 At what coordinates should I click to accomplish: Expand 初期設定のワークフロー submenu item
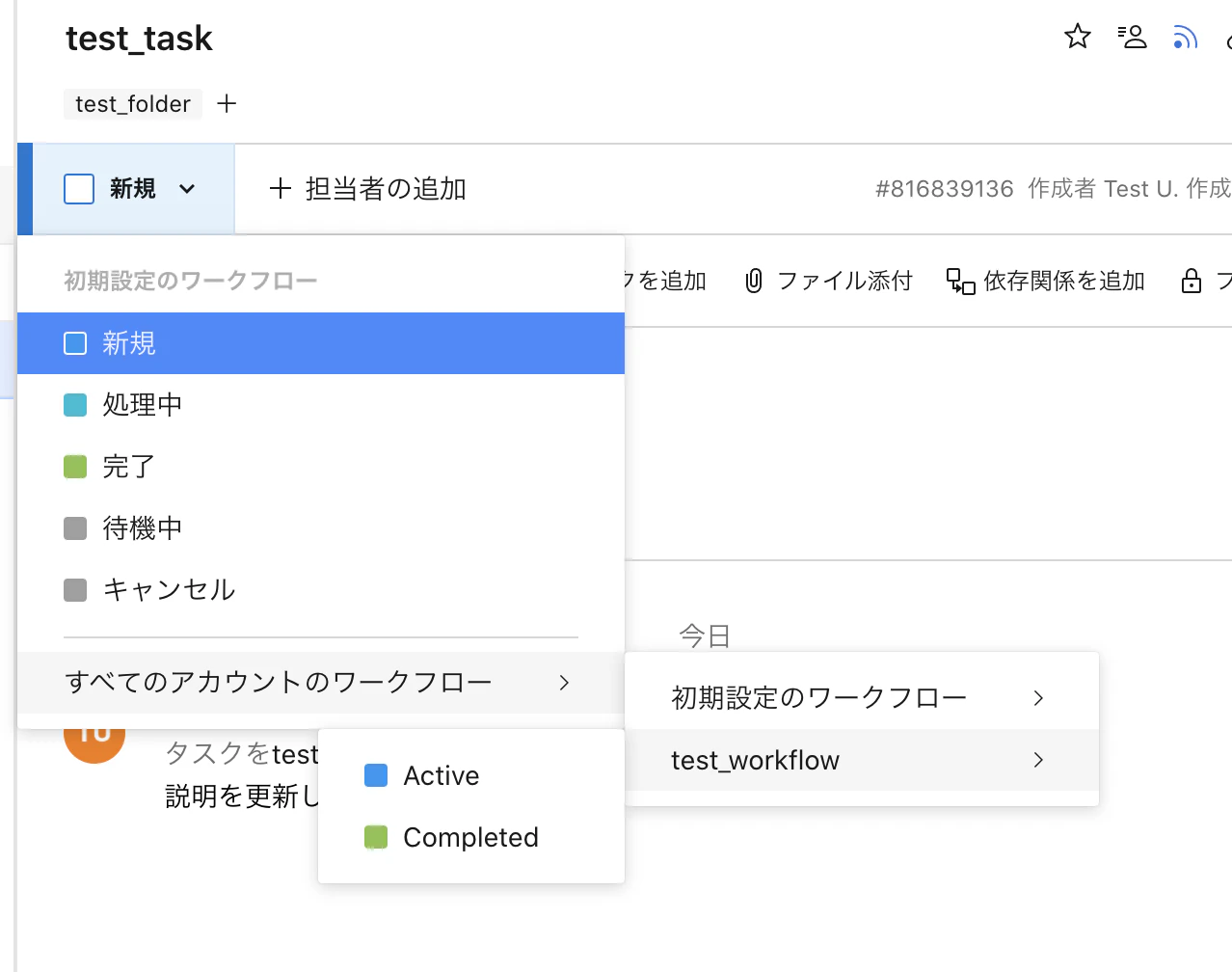click(862, 698)
